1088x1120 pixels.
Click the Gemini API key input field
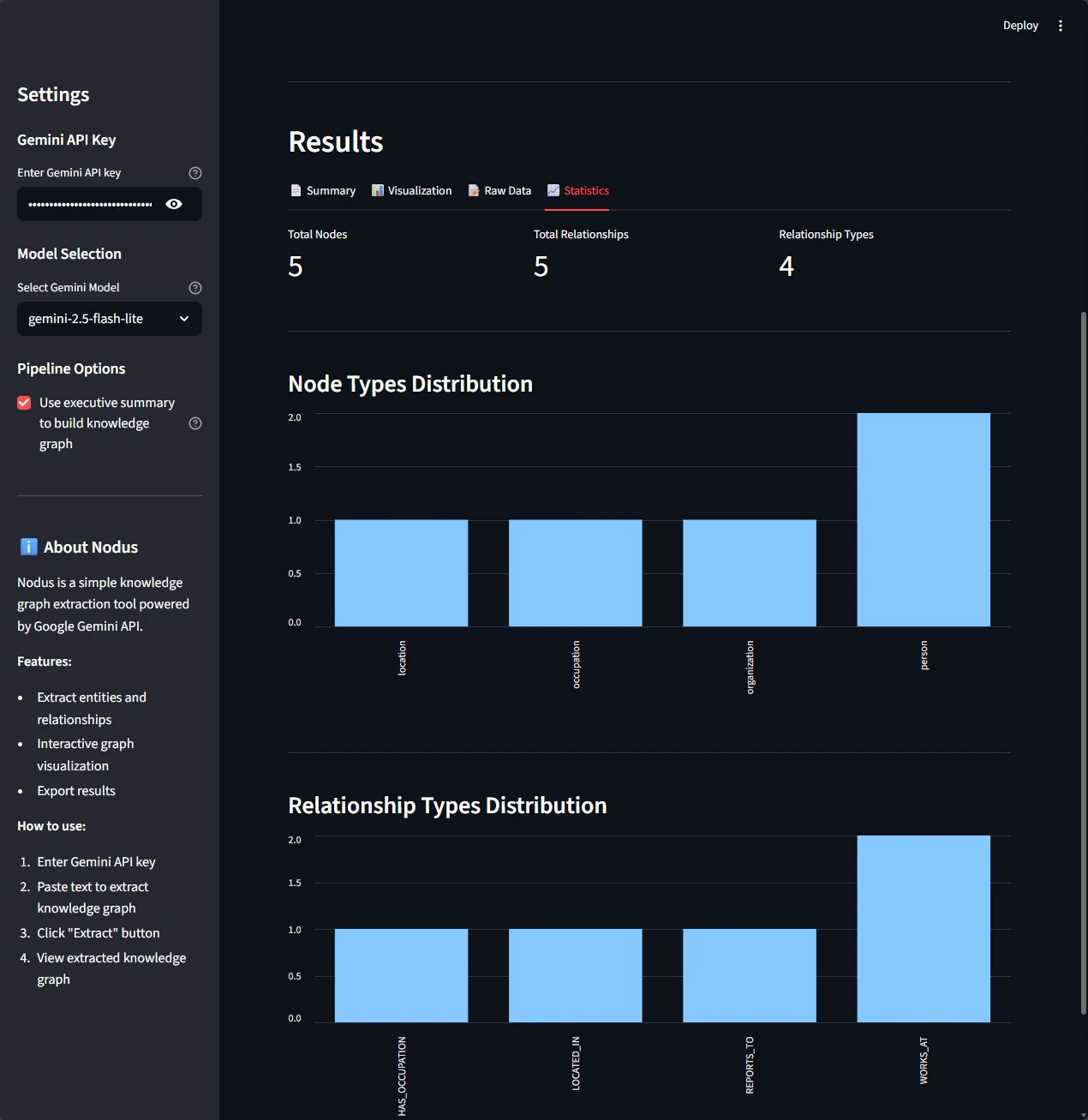(x=94, y=204)
